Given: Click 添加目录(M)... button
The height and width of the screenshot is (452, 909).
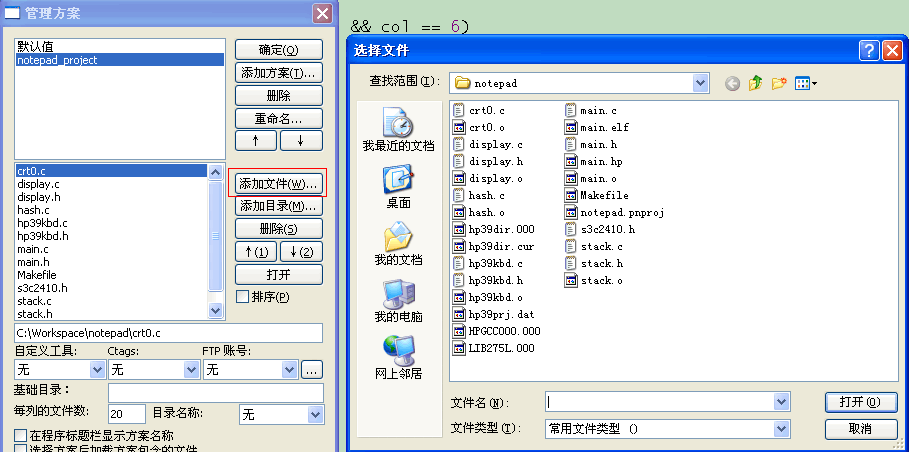Looking at the screenshot, I should [x=279, y=206].
